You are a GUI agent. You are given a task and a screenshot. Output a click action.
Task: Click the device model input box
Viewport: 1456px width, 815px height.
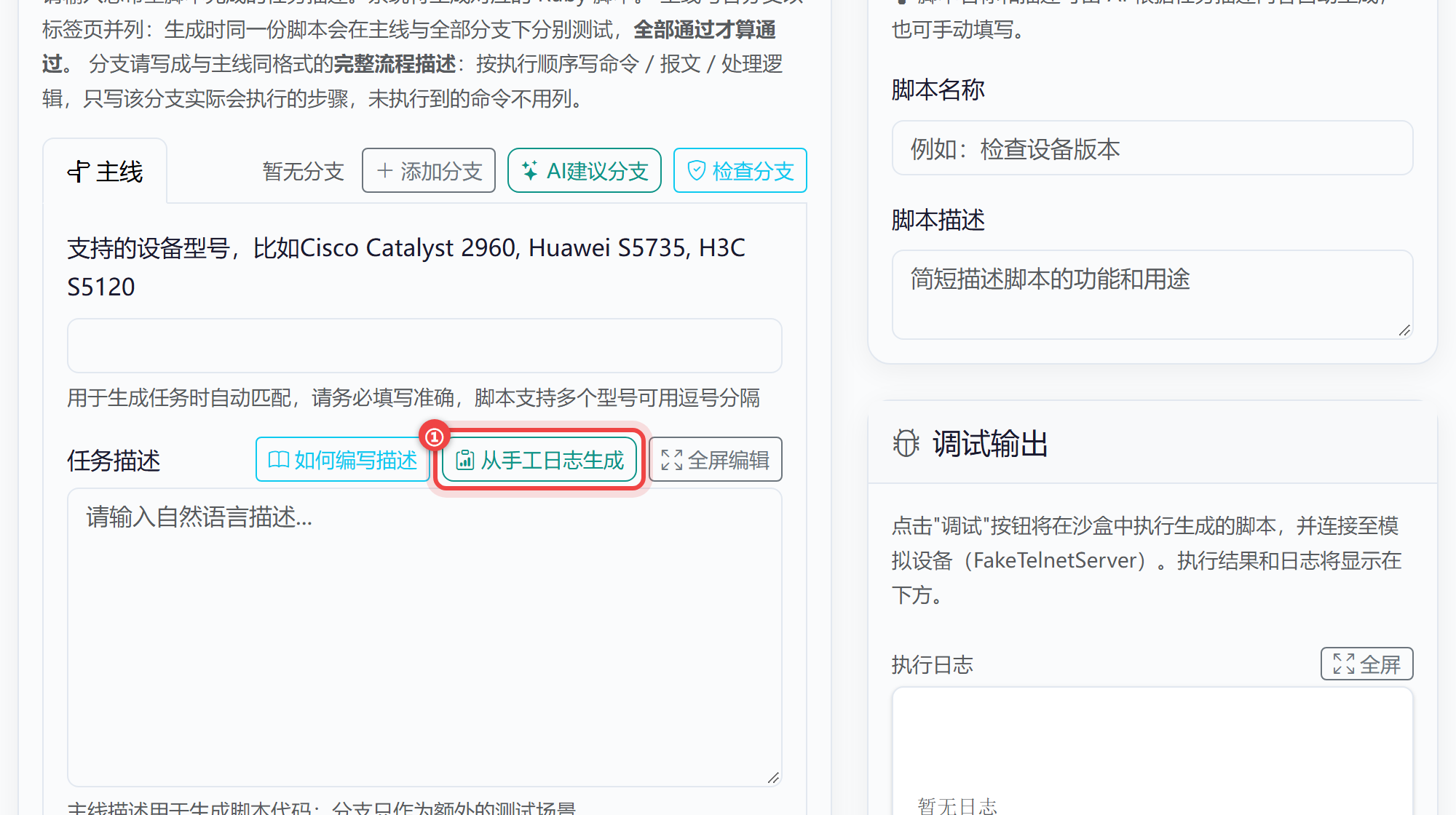tap(424, 346)
